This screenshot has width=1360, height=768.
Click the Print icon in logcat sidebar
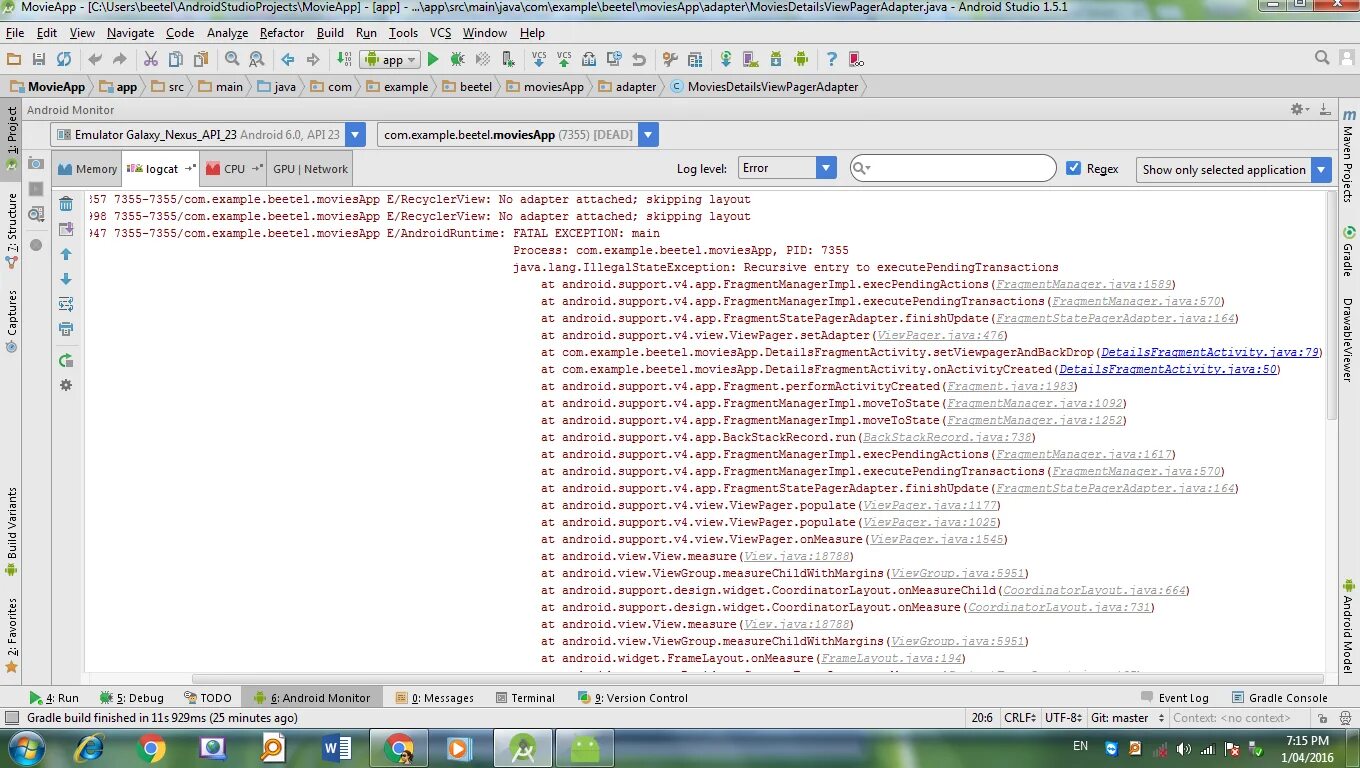pos(66,329)
